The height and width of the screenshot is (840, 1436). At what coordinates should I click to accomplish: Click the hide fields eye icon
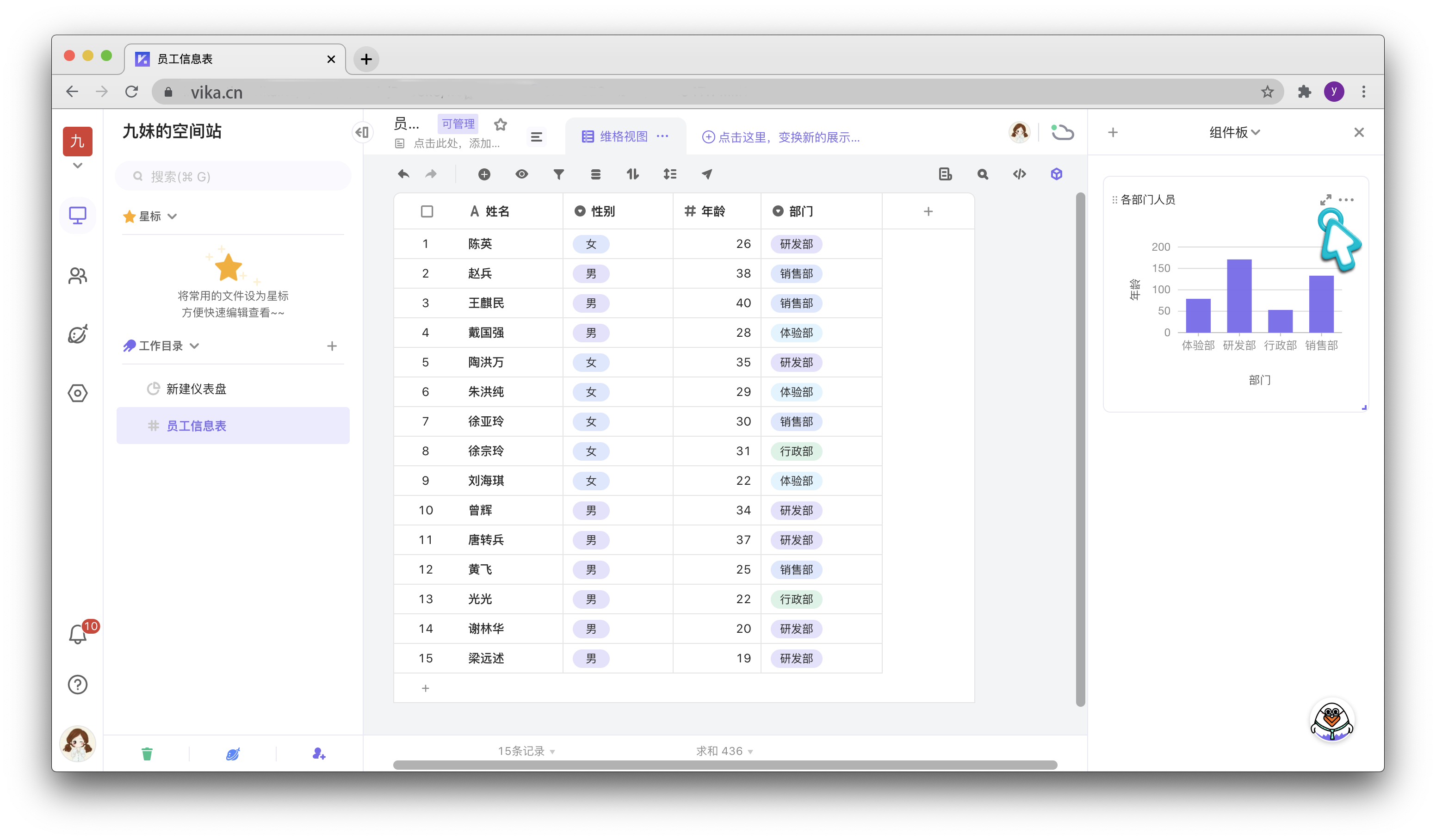click(x=521, y=174)
